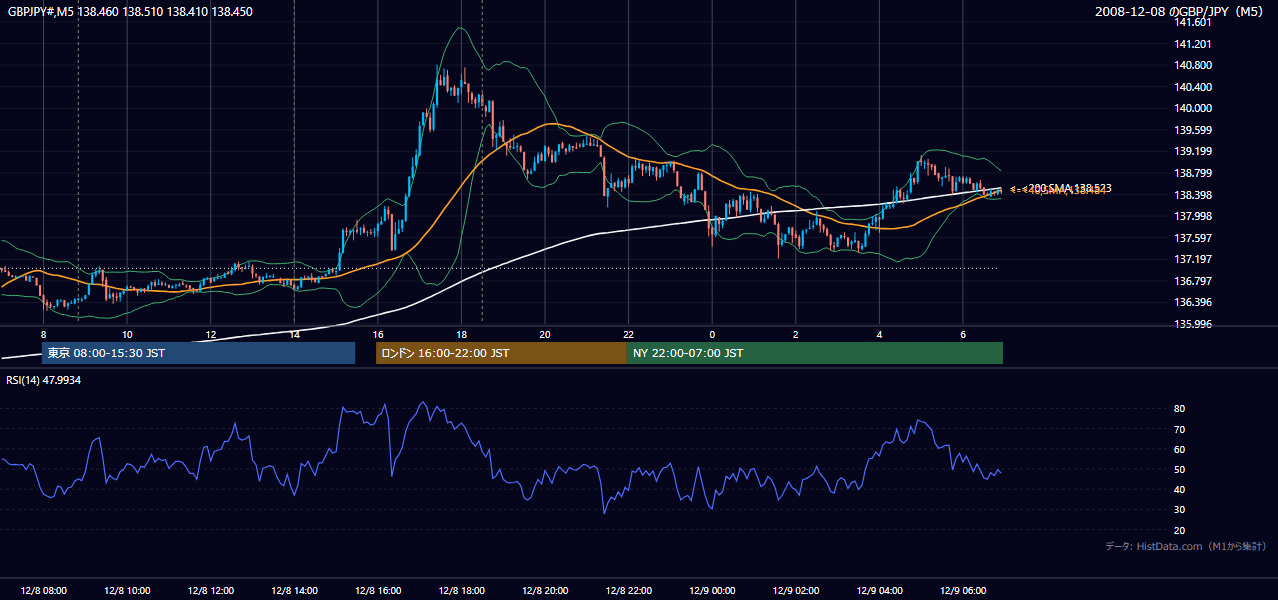Click the RSI(14) 47.9934 indicator label
Image resolution: width=1278 pixels, height=600 pixels.
(x=44, y=380)
